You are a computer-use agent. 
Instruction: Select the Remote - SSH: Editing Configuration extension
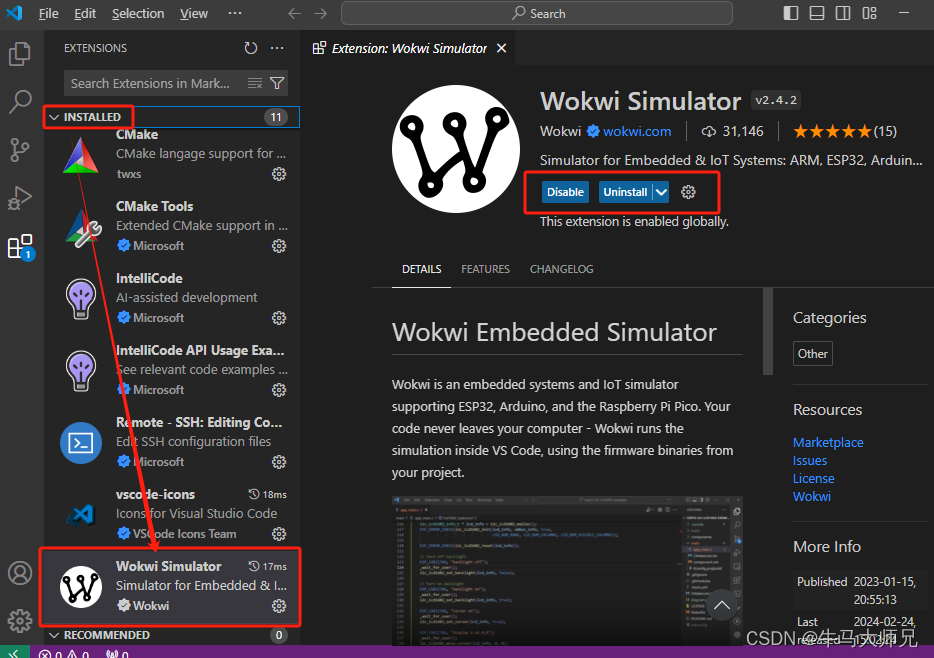coord(172,442)
